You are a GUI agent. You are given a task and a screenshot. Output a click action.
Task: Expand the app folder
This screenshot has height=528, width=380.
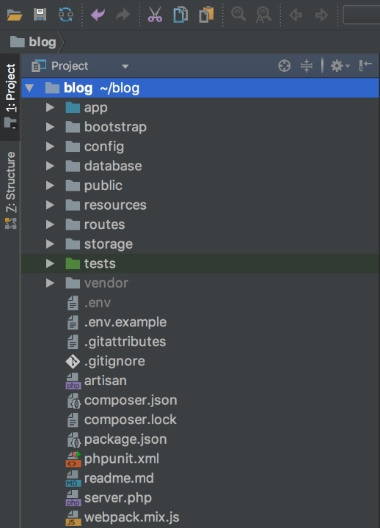(x=50, y=107)
